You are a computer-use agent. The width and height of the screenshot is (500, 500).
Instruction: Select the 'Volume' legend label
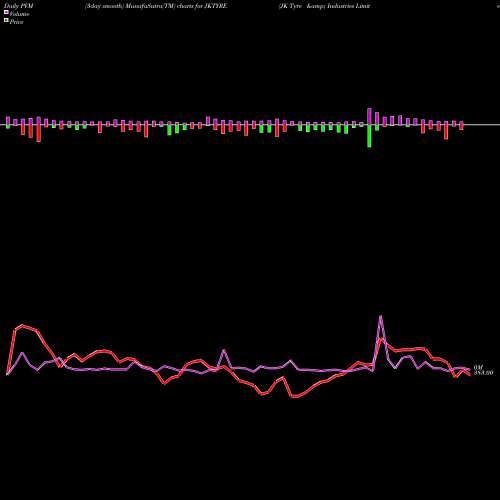pos(19,14)
